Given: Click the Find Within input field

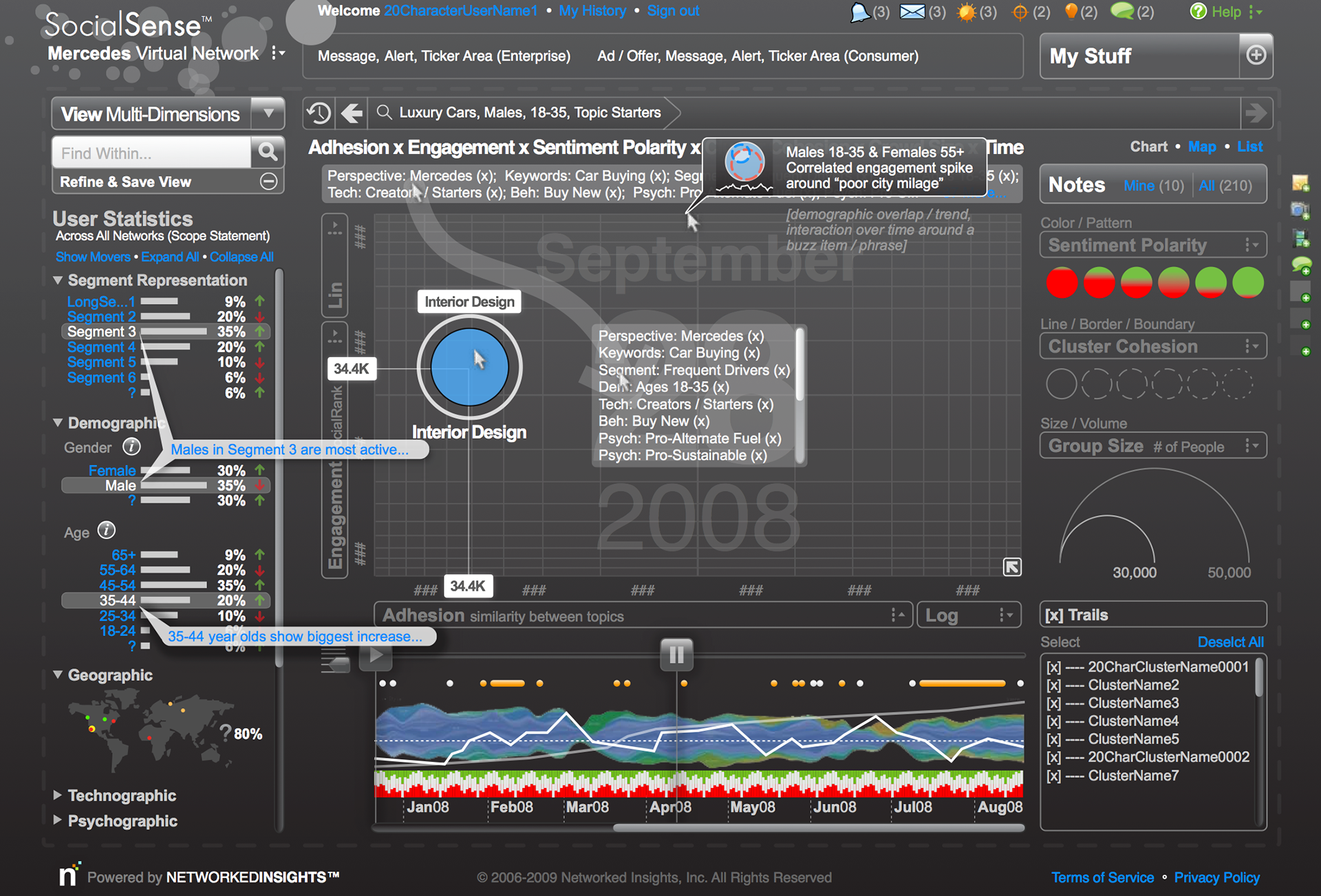Looking at the screenshot, I should click(x=151, y=153).
